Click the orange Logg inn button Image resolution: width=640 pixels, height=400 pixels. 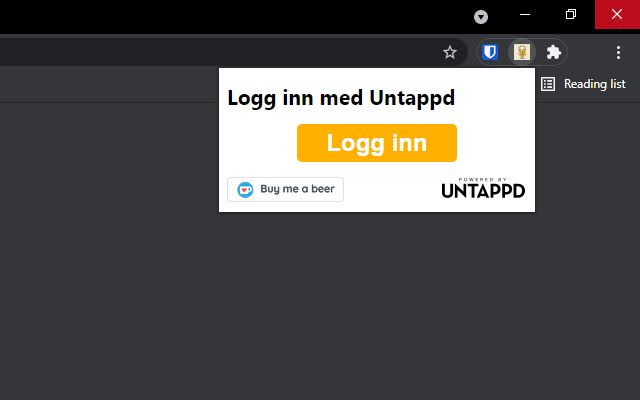[377, 143]
